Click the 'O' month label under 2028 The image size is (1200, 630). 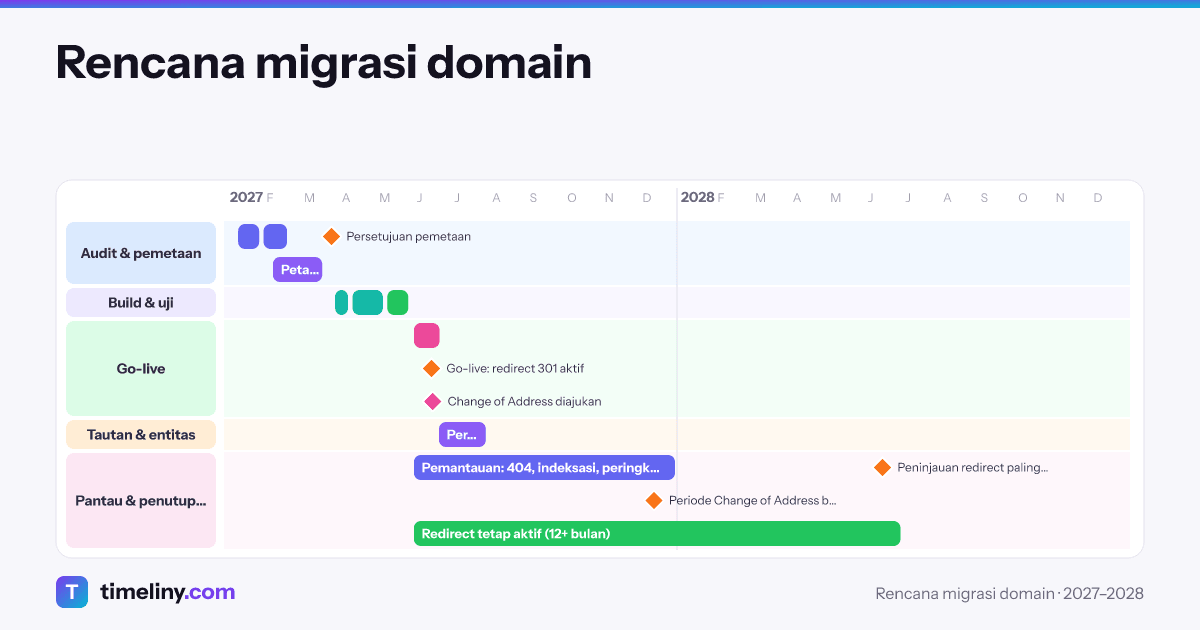point(1022,198)
